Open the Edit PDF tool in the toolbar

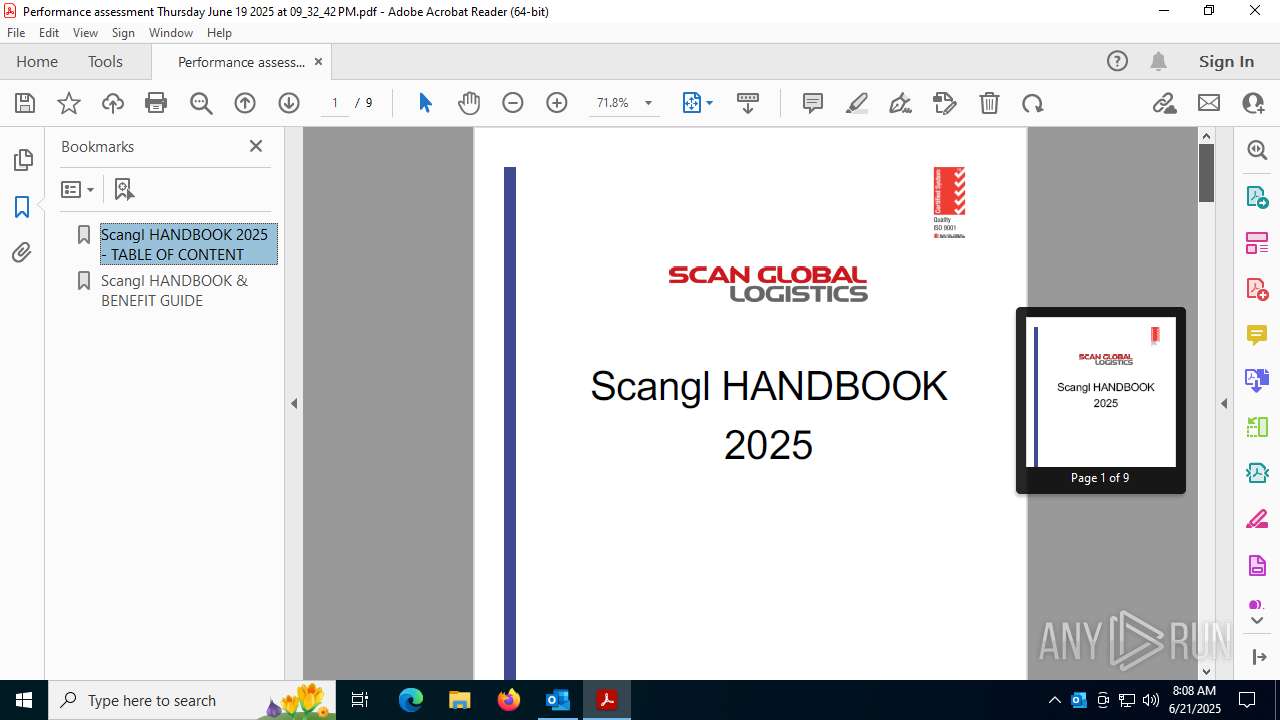944,103
